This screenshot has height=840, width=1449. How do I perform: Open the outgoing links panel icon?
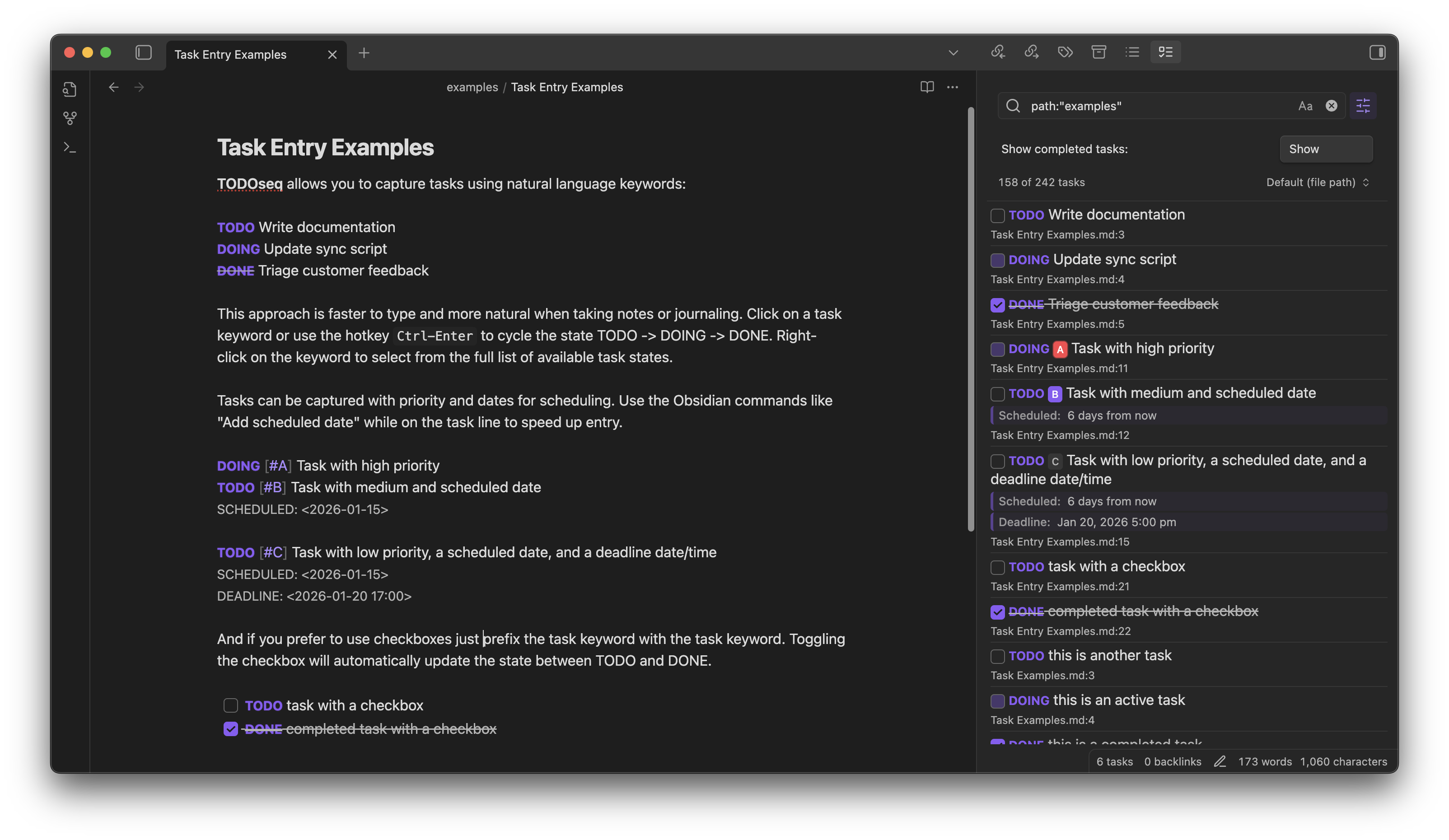coord(1032,52)
